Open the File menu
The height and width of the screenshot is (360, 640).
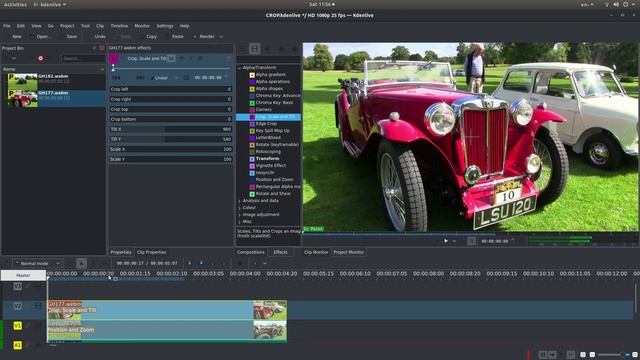coord(7,26)
